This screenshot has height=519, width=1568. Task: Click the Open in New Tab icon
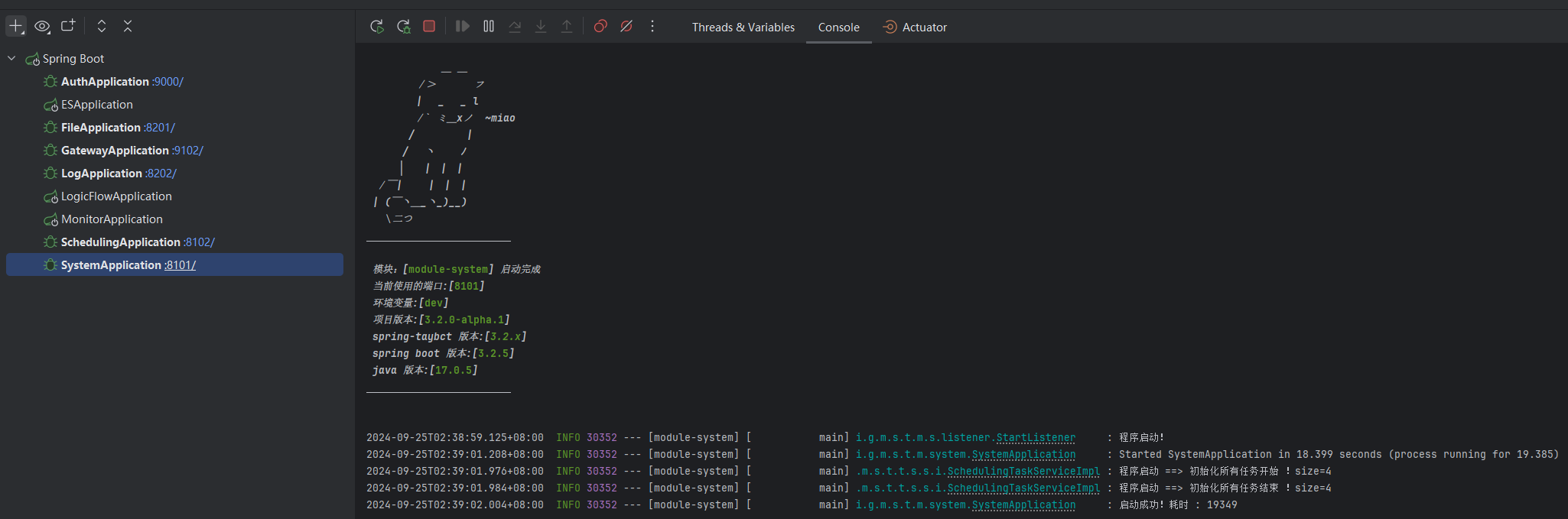[x=68, y=26]
